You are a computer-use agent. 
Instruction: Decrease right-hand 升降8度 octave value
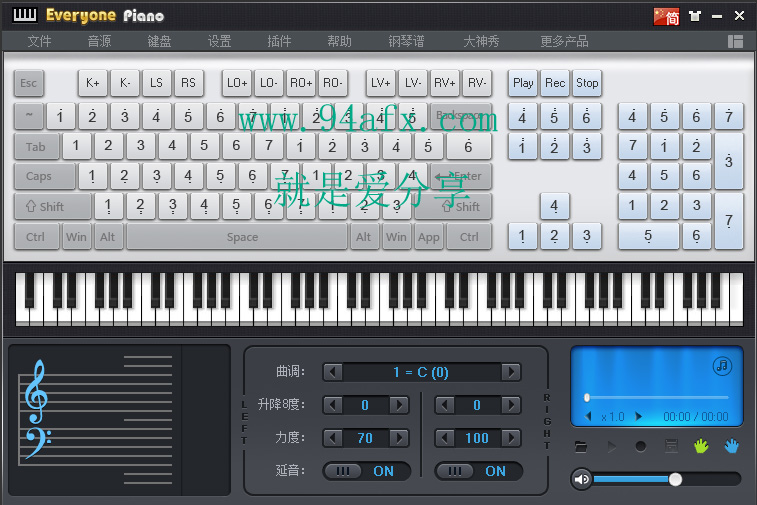[x=444, y=405]
